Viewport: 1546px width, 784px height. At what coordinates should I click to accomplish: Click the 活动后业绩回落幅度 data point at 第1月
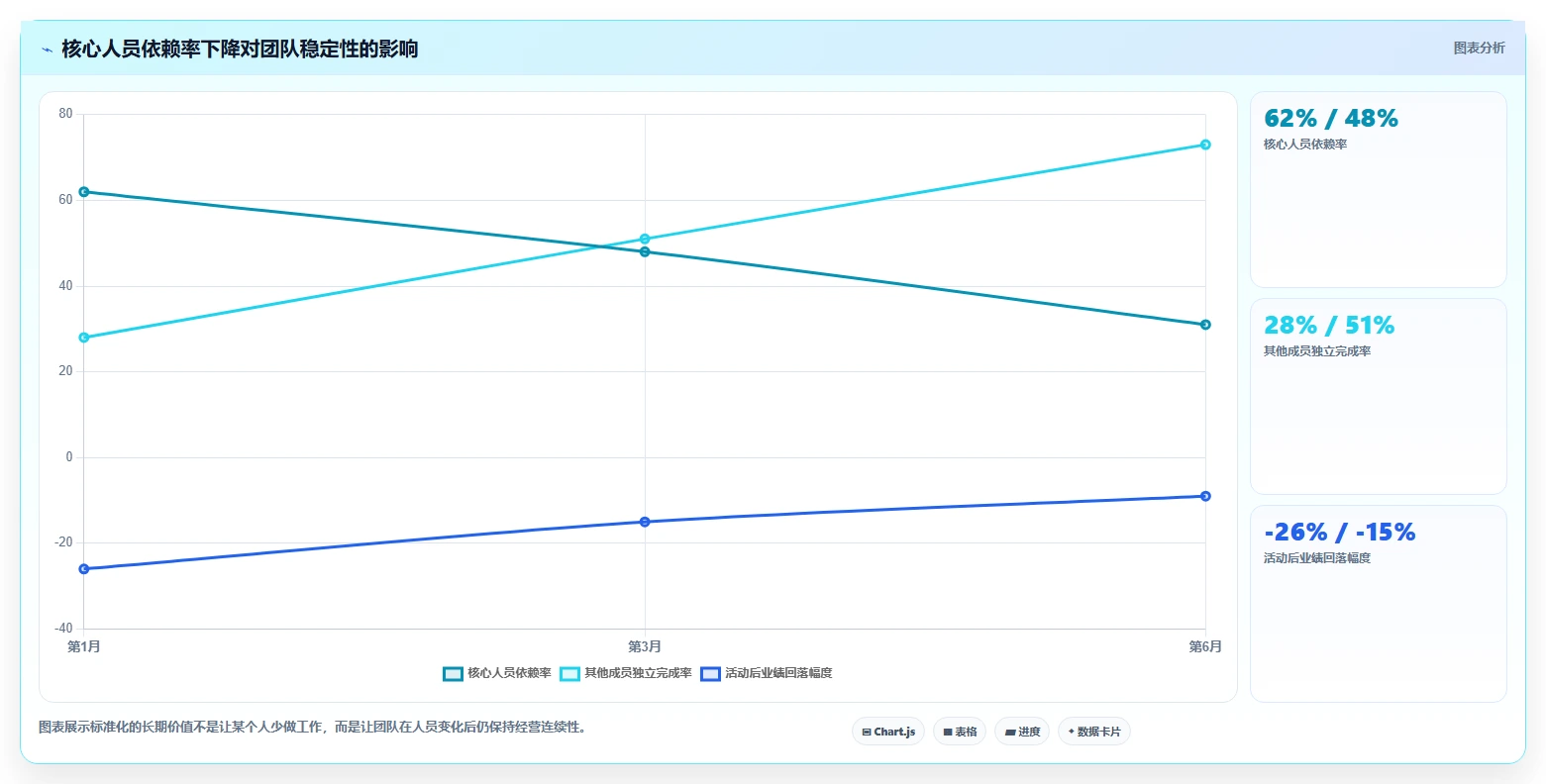84,569
